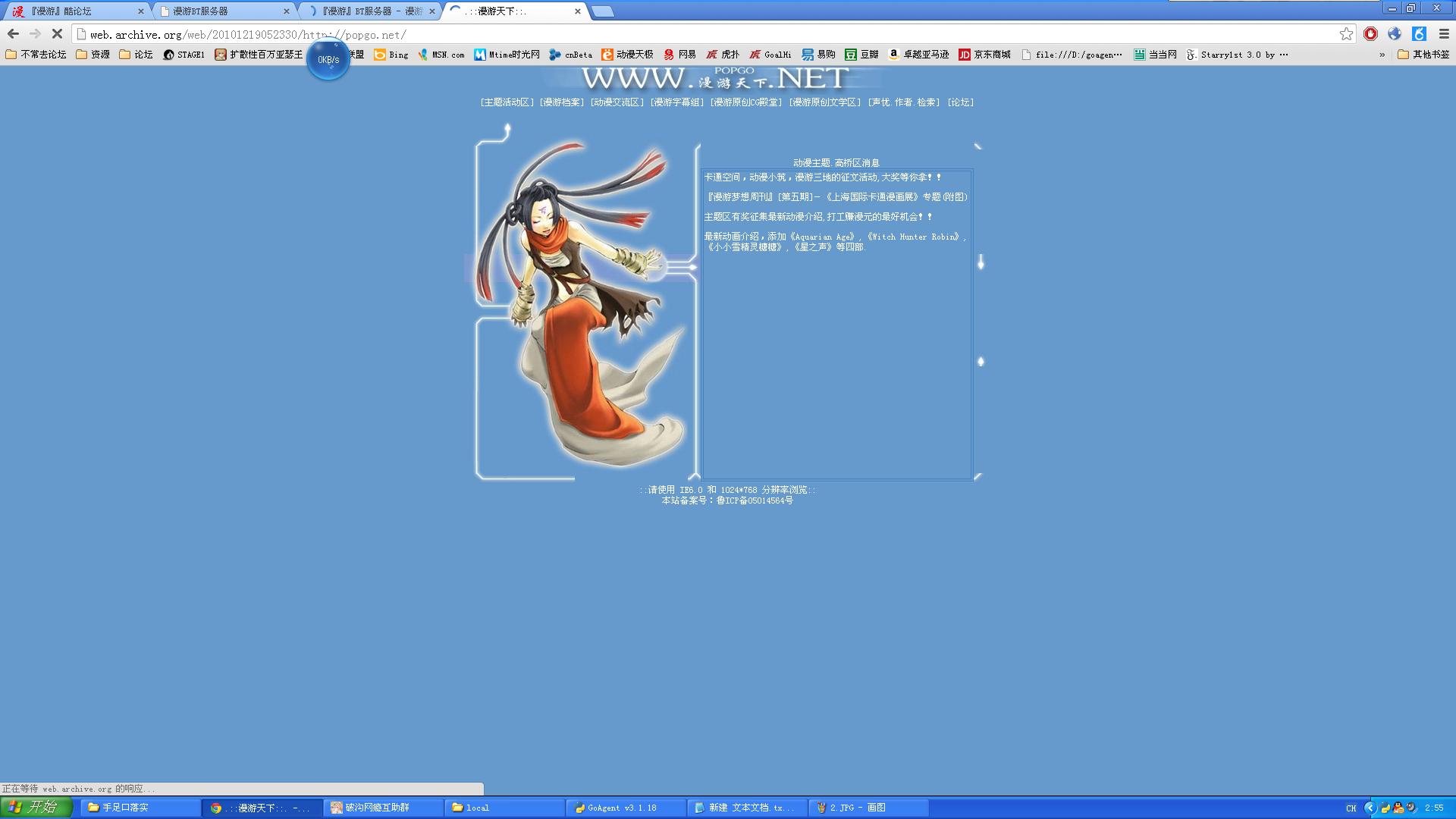Switch to the 新建 文本文档 taskbar window
This screenshot has height=819, width=1456.
tap(748, 808)
